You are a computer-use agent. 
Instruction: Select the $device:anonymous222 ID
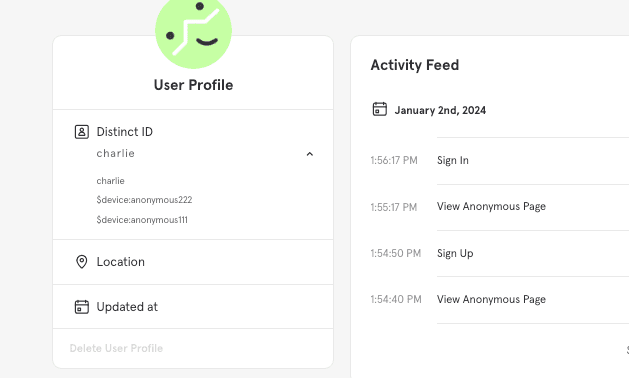144,200
